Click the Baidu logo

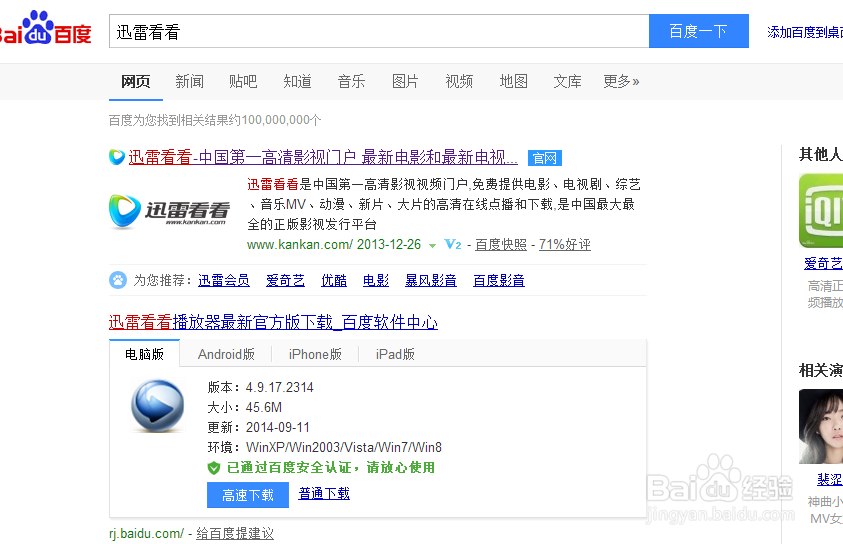coord(45,28)
